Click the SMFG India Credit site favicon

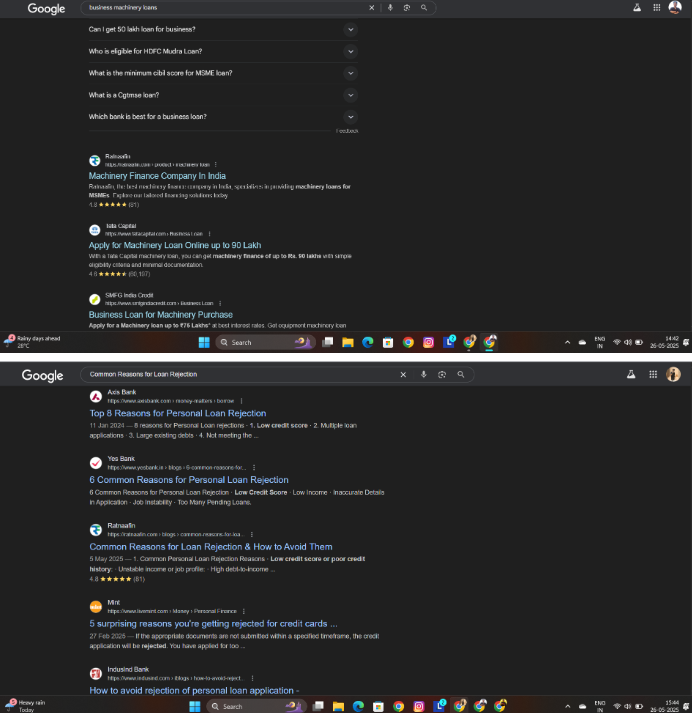[95, 299]
